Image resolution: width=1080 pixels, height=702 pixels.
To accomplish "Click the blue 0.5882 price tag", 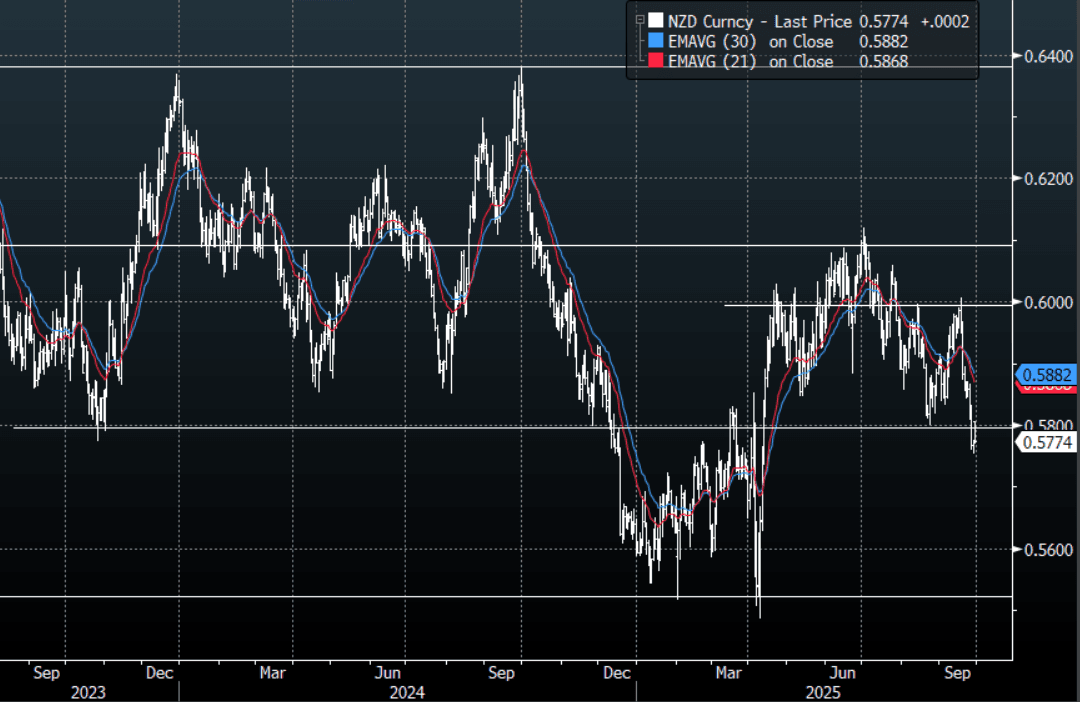I will [x=1046, y=375].
